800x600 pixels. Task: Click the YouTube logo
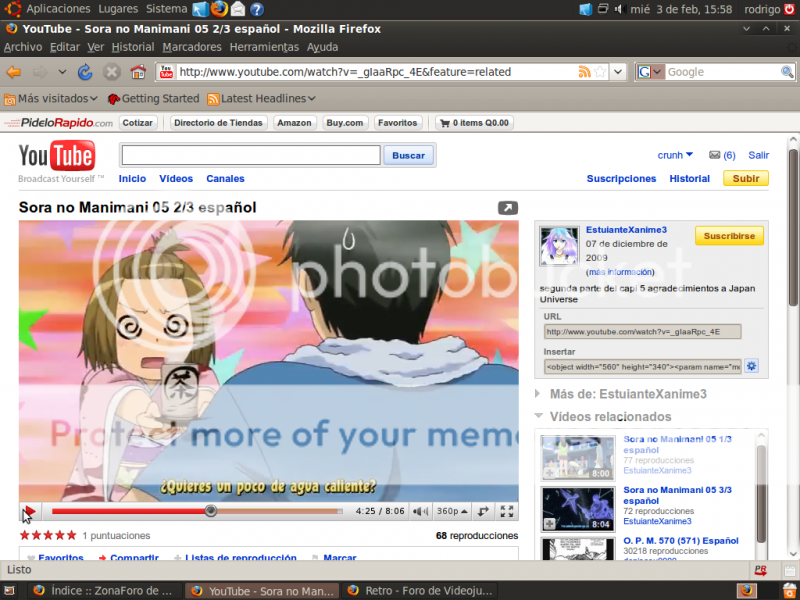point(57,156)
